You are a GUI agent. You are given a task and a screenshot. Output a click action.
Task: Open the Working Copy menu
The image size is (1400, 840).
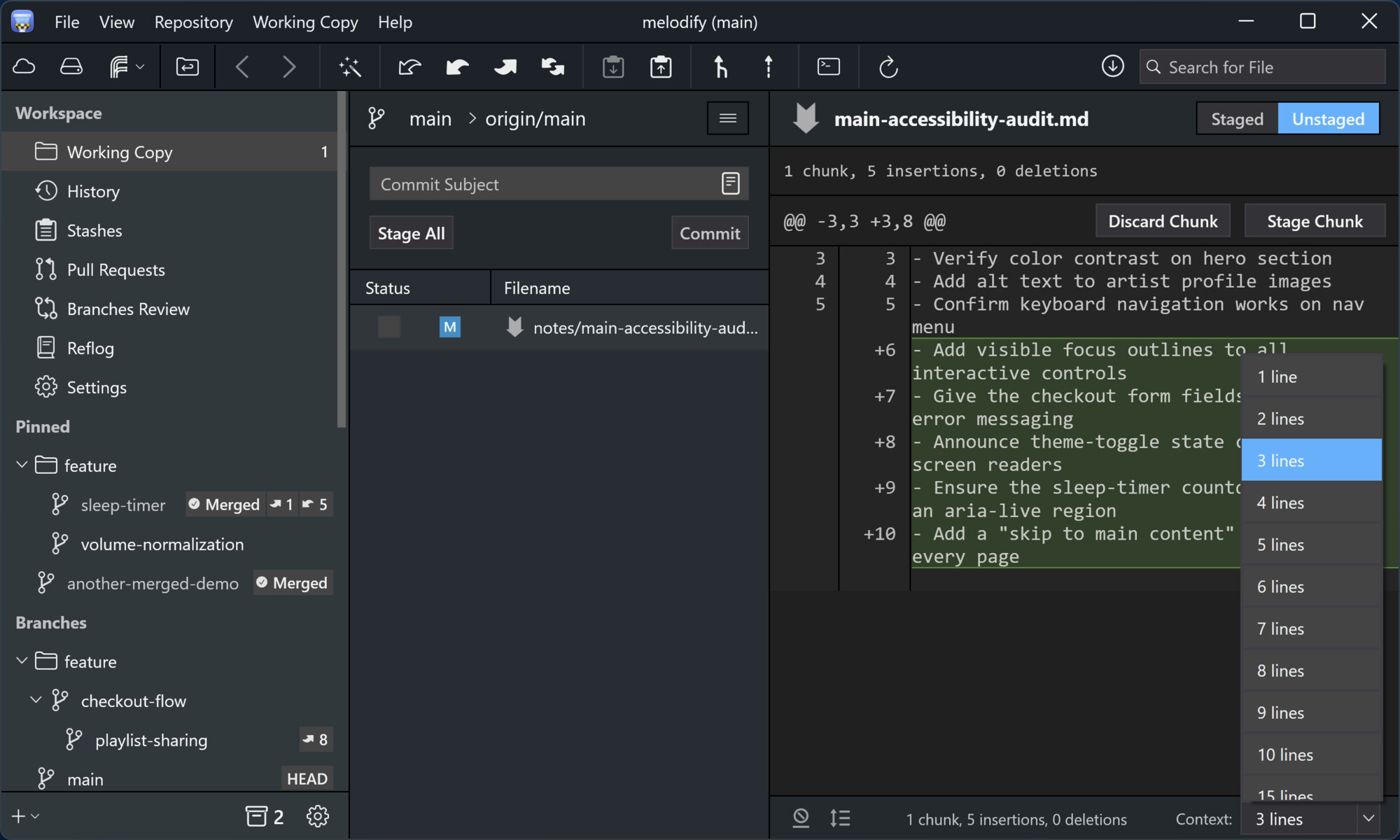[305, 22]
